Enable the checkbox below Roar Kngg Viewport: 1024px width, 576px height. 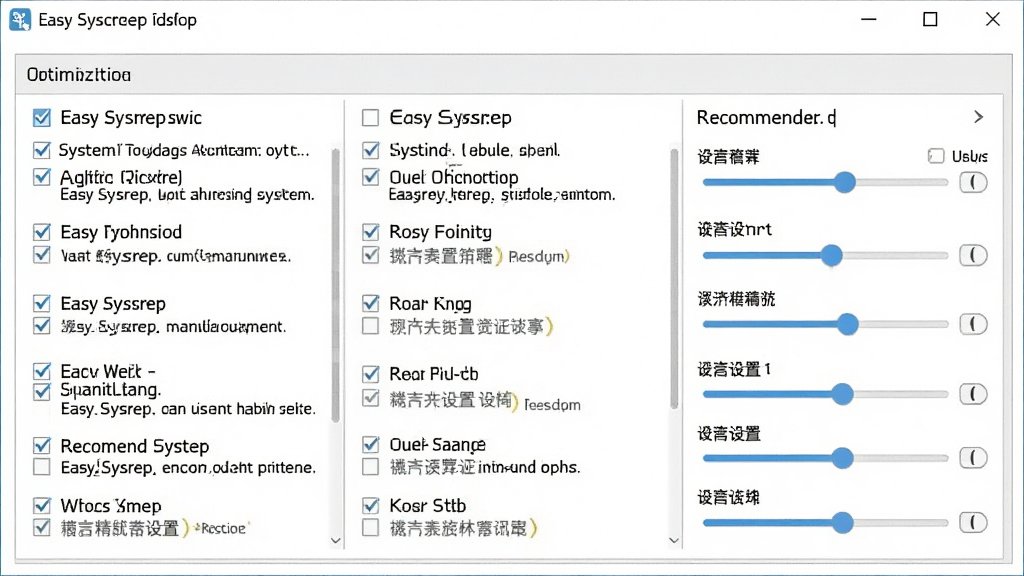pyautogui.click(x=370, y=326)
